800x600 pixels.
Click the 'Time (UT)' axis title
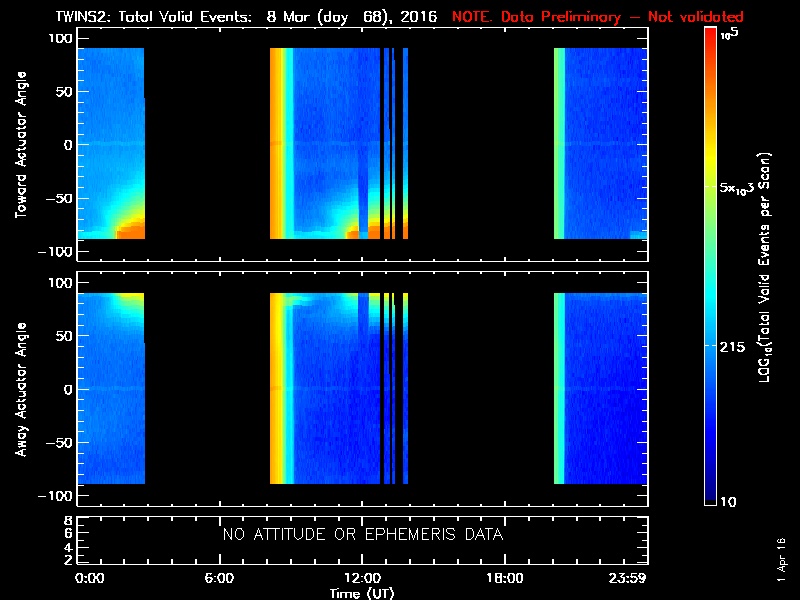tap(362, 593)
